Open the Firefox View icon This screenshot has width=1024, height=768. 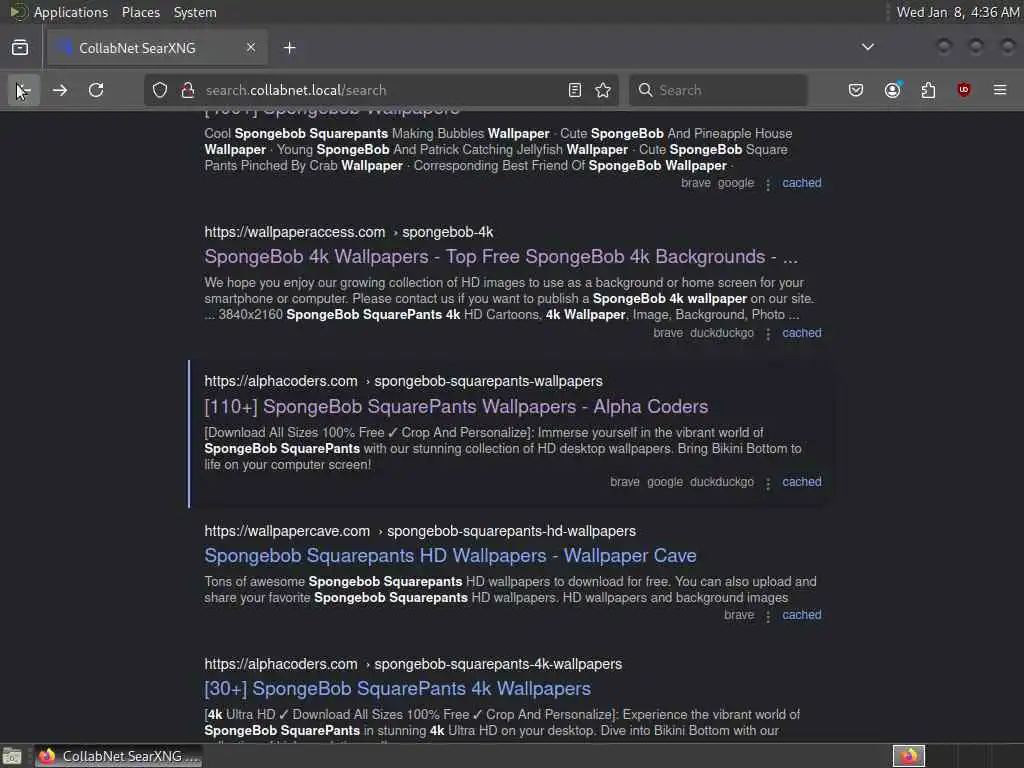(x=20, y=48)
